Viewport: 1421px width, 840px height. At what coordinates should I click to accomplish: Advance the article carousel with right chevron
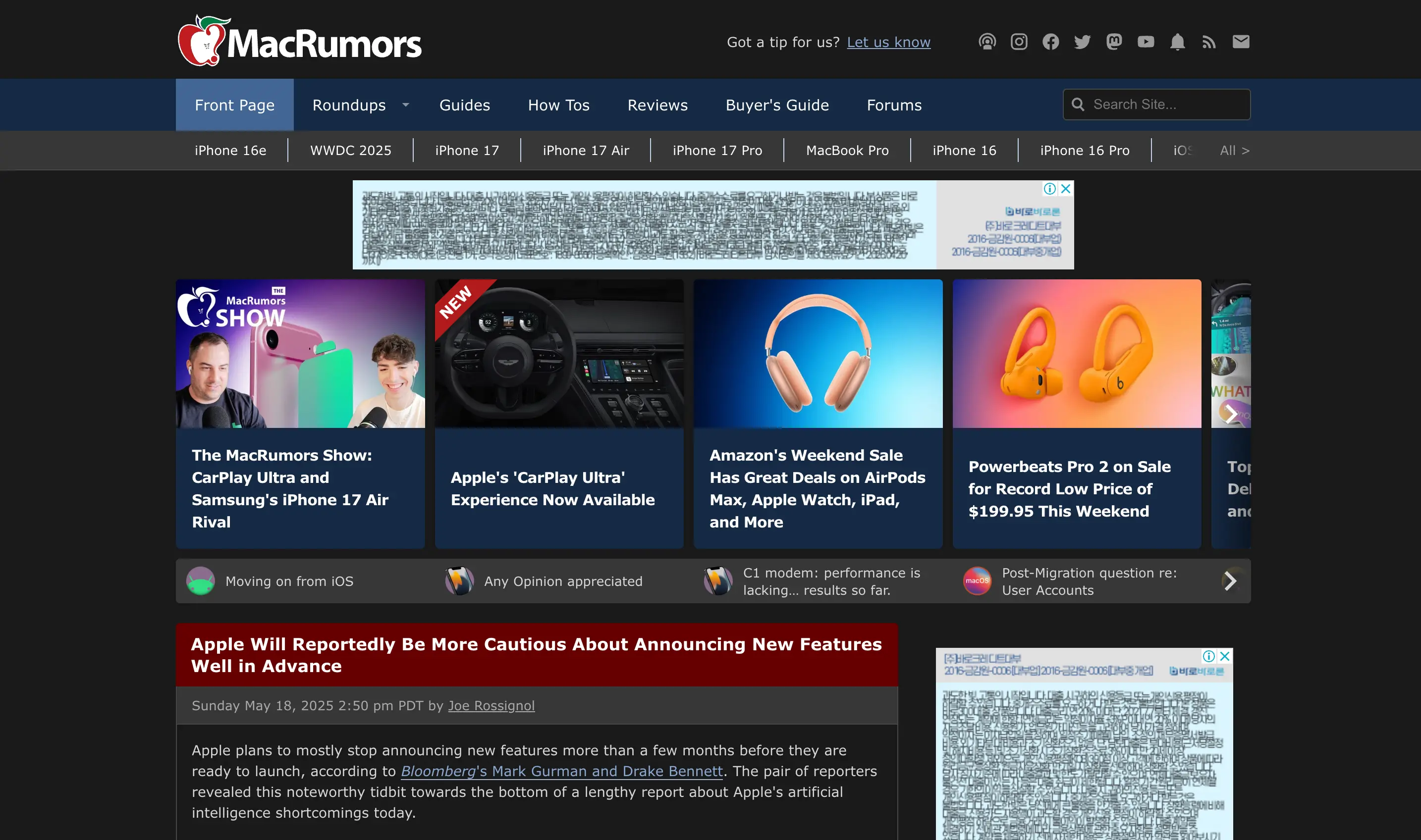click(1230, 414)
